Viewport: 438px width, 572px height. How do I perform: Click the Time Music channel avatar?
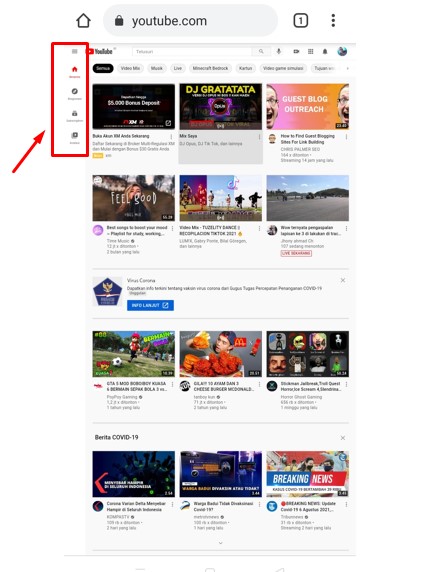click(98, 230)
